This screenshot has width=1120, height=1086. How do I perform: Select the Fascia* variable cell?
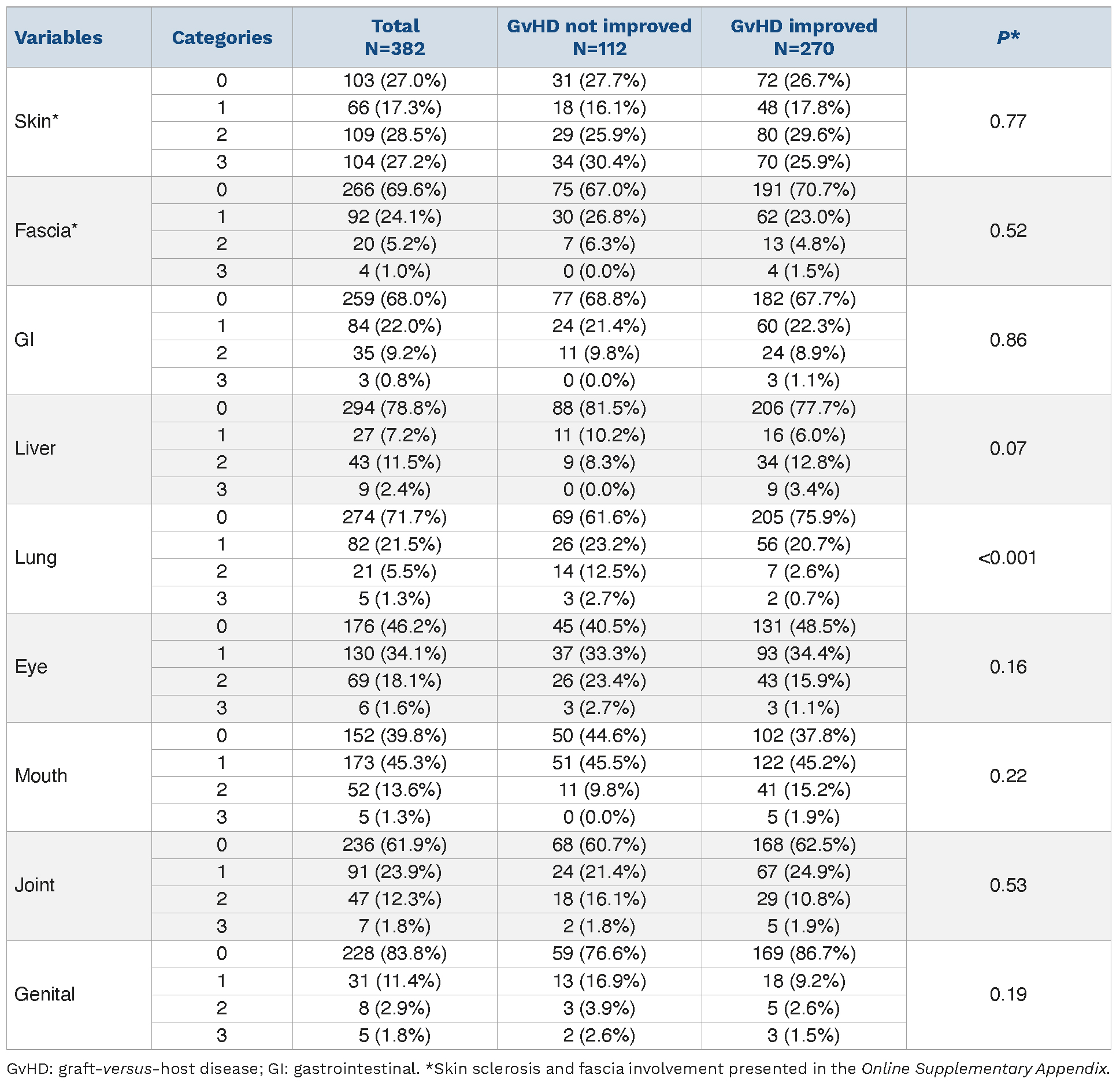coord(46,230)
